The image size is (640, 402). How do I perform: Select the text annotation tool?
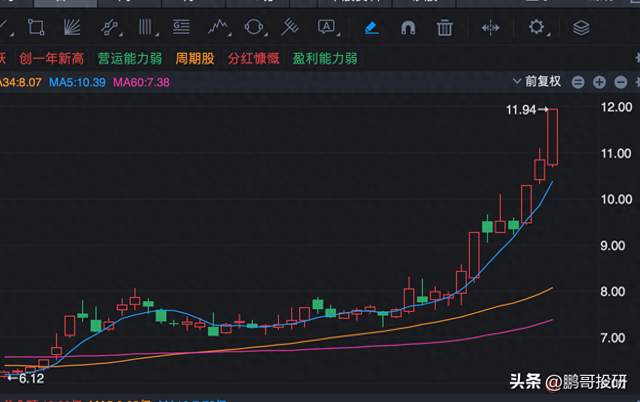coord(326,27)
